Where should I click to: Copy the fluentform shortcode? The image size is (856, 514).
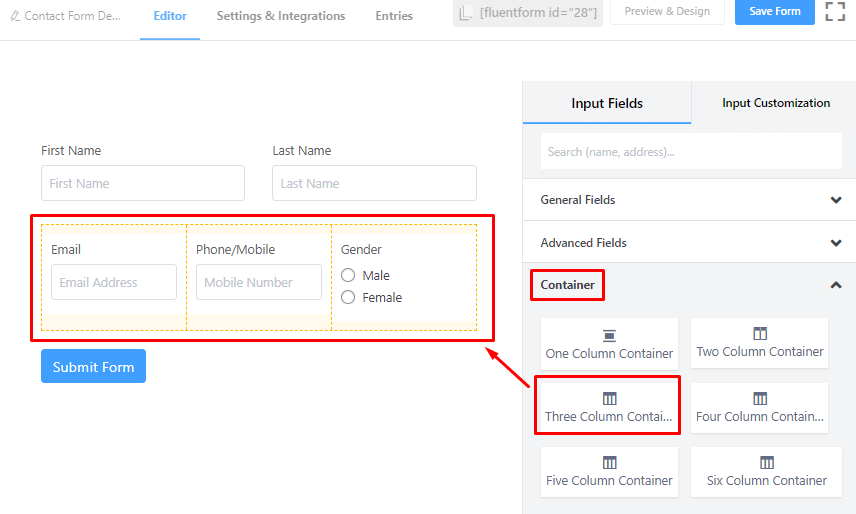[528, 12]
